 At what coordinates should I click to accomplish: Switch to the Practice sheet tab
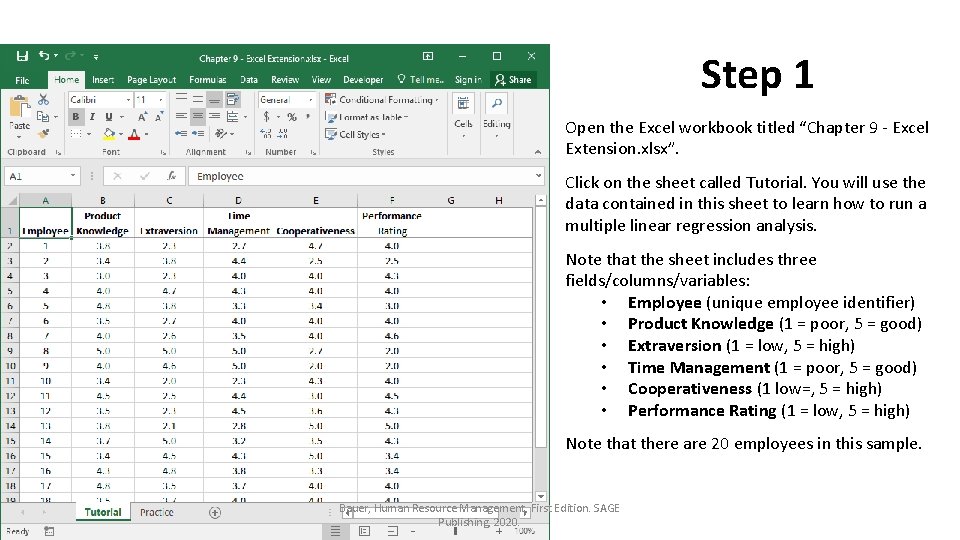pos(157,512)
